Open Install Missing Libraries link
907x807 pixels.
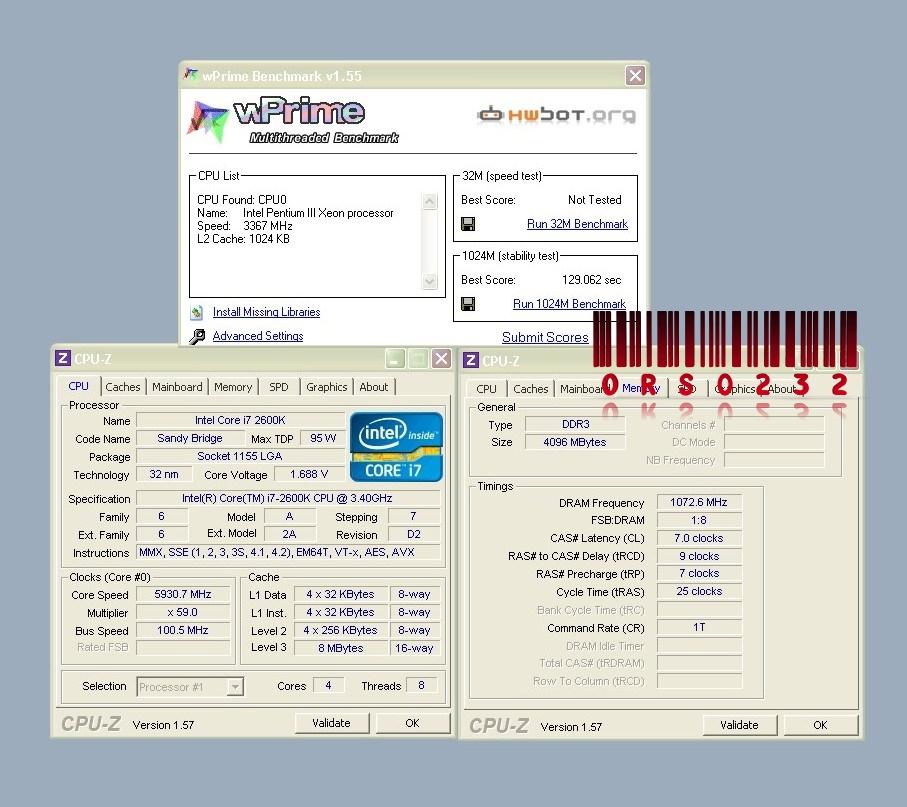coord(266,312)
